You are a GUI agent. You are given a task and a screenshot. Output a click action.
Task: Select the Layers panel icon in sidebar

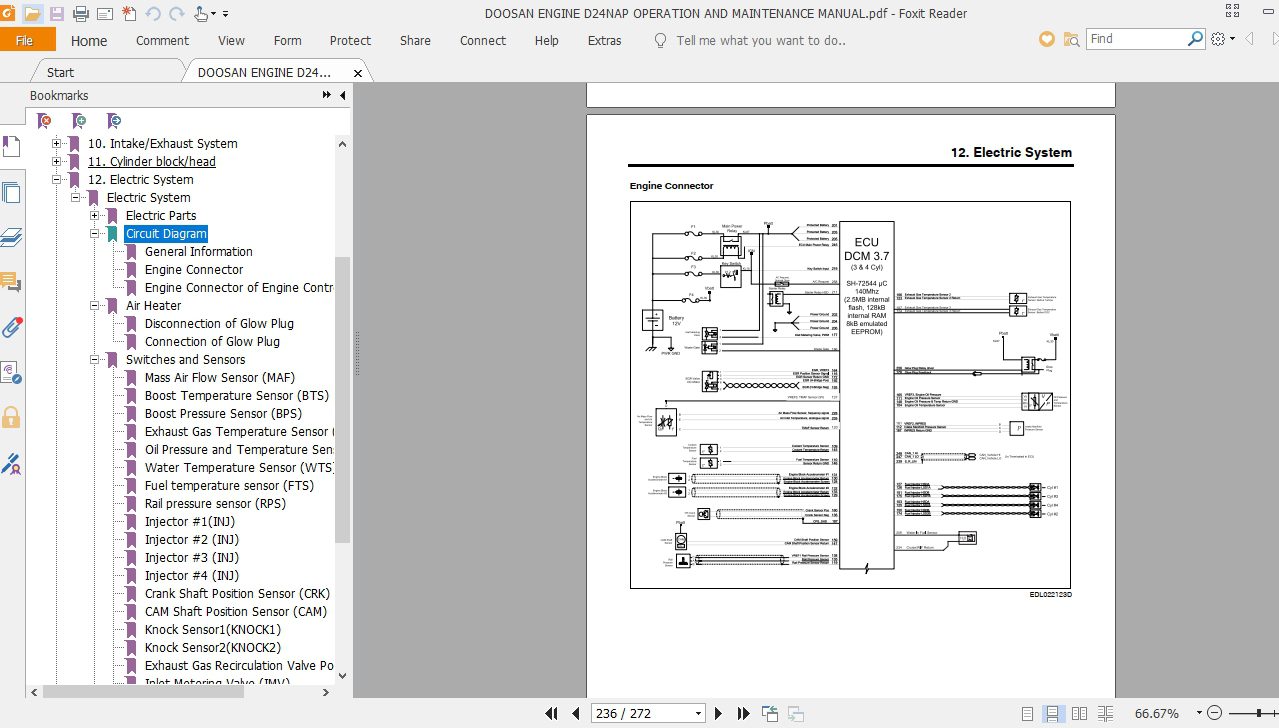pos(13,237)
